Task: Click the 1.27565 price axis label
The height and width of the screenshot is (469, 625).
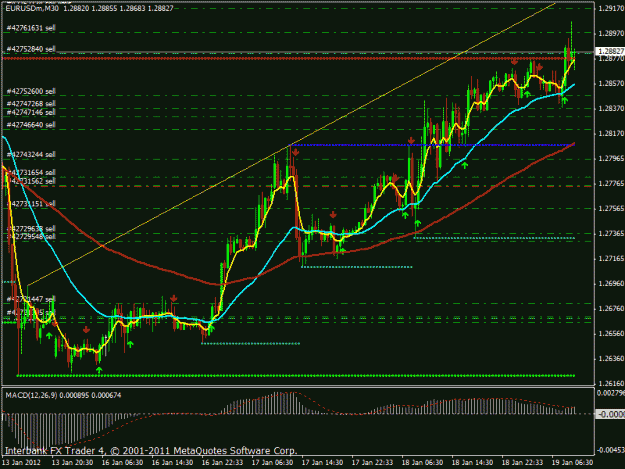Action: [611, 208]
